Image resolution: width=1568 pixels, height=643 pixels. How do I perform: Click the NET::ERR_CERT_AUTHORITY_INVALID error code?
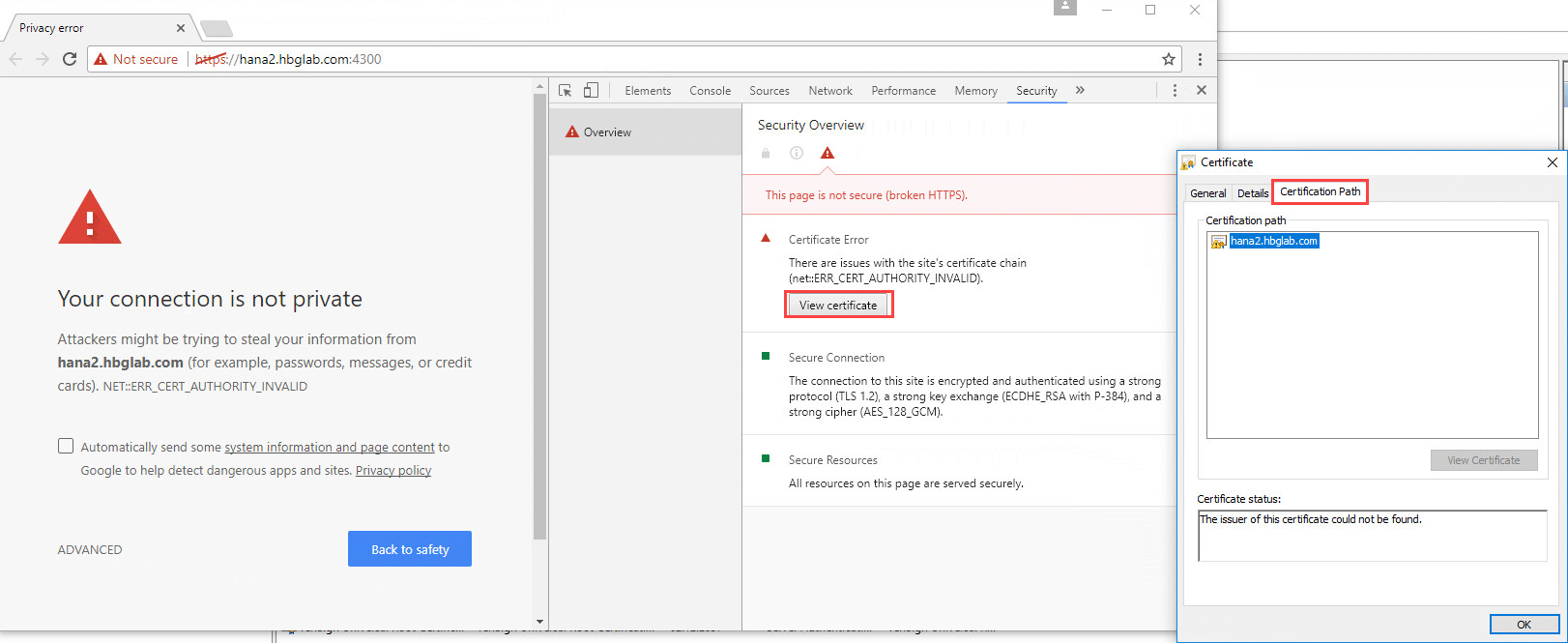pos(205,387)
